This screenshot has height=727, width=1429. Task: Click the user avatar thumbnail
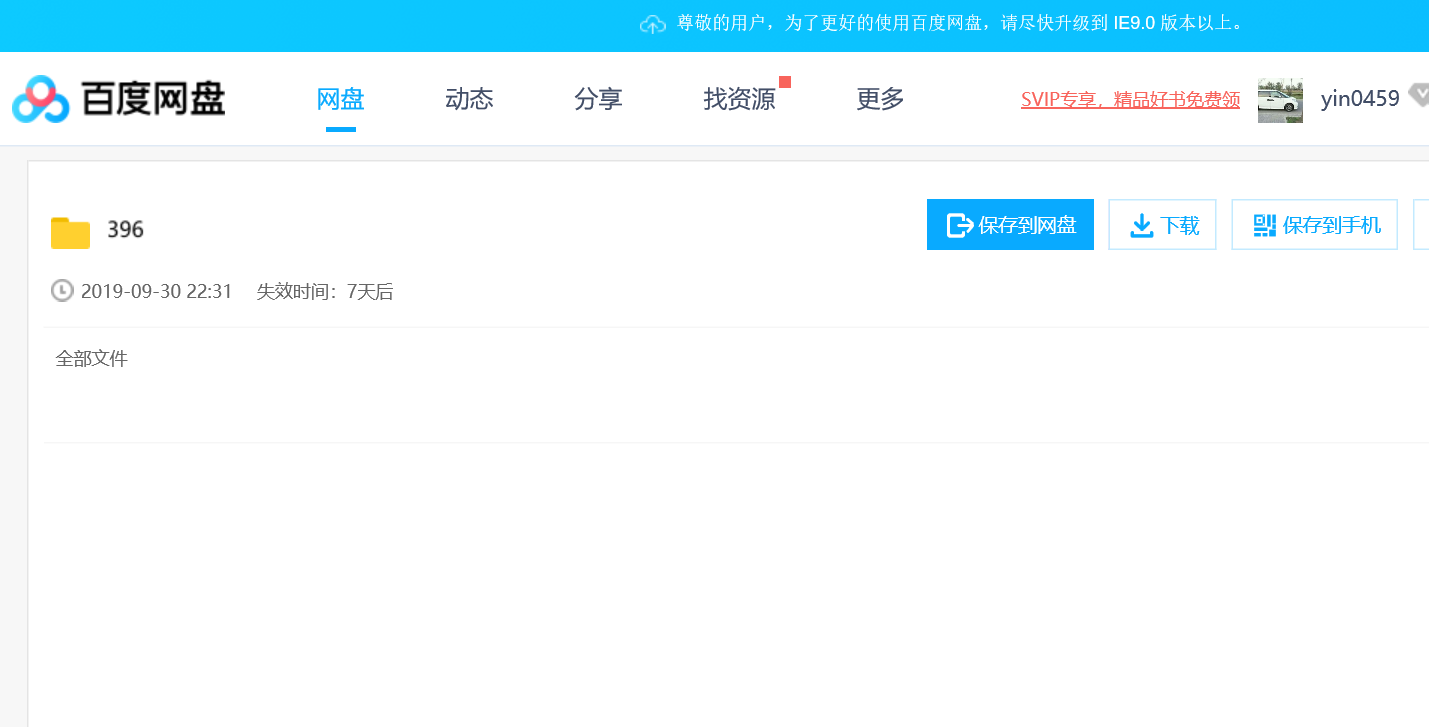[x=1280, y=100]
